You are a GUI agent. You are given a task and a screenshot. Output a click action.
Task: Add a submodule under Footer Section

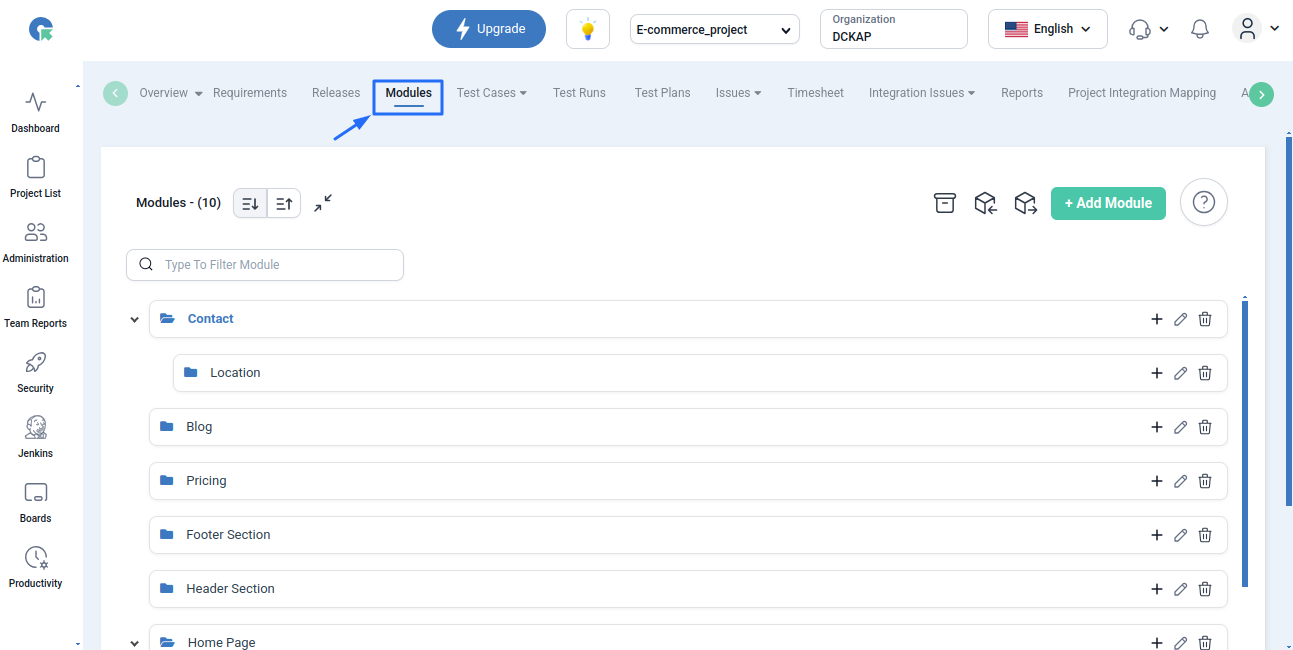pyautogui.click(x=1157, y=535)
